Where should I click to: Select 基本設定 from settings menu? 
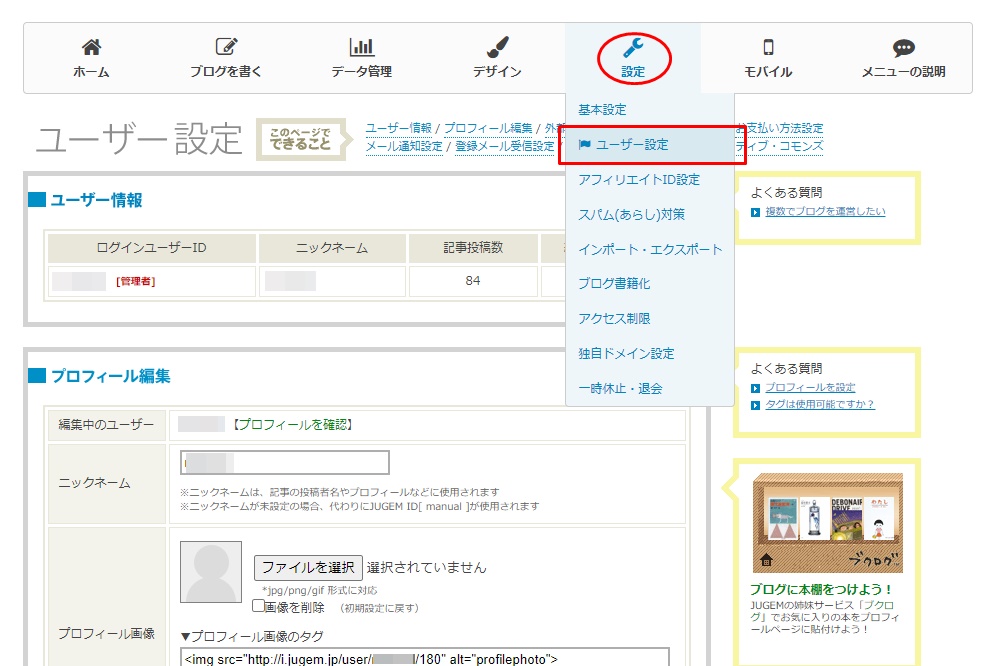tap(602, 110)
